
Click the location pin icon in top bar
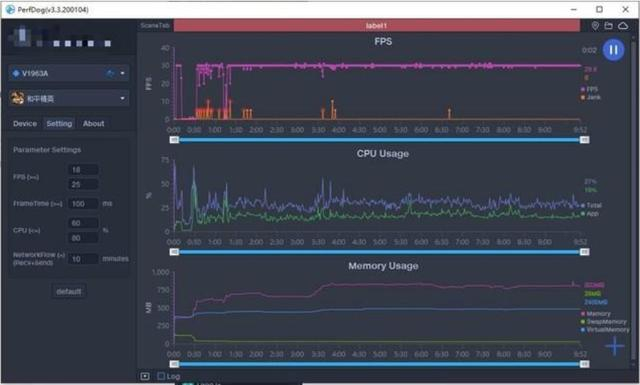tap(595, 26)
